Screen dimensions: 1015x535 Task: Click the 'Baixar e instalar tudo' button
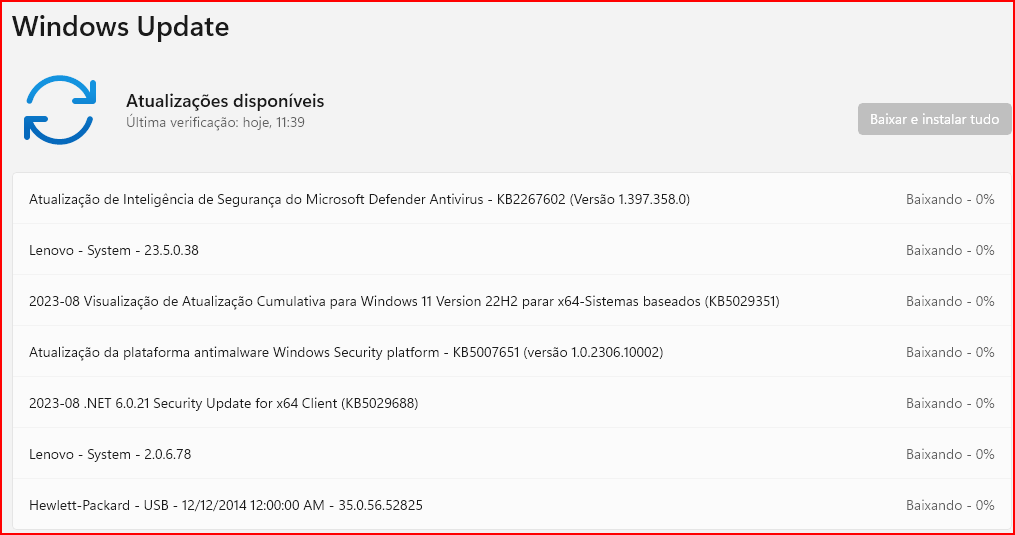pyautogui.click(x=934, y=119)
